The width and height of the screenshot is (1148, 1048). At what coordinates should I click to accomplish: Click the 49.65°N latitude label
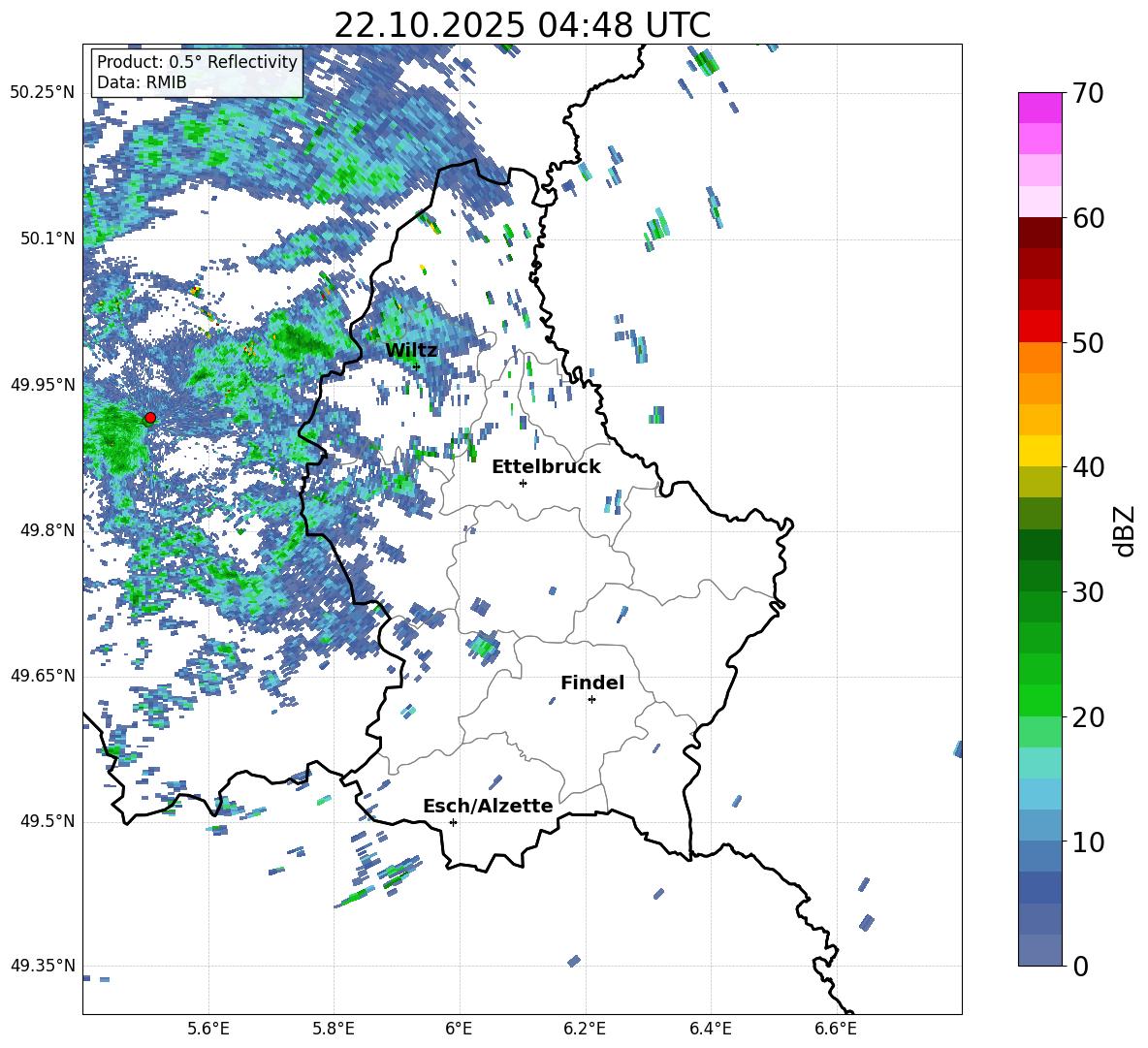coord(43,676)
